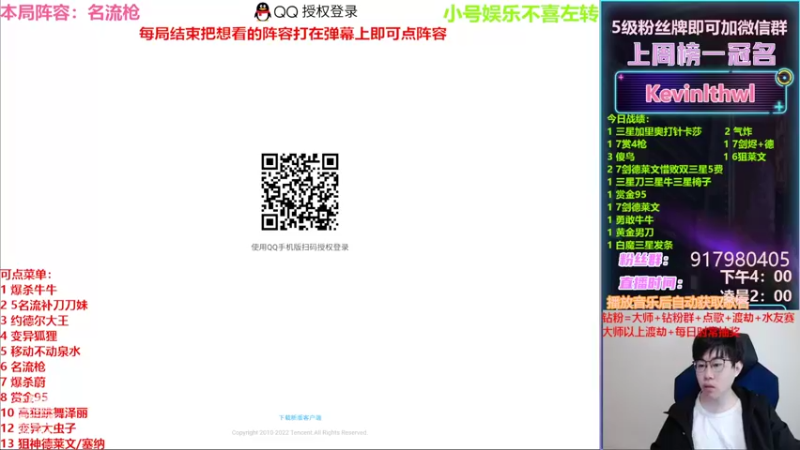Click the QR code for QQ login
This screenshot has height=450, width=800.
pos(300,192)
